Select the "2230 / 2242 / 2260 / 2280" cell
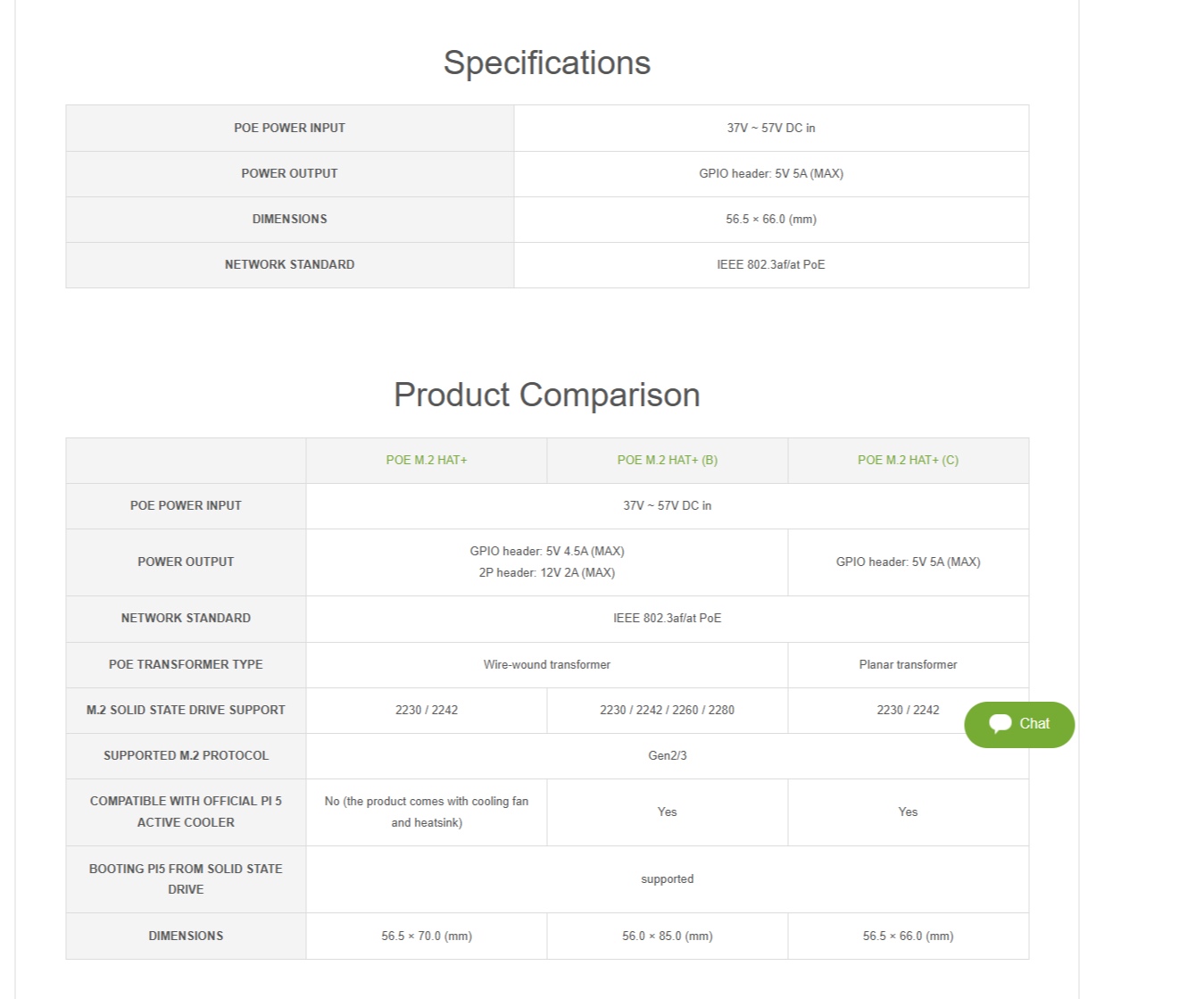This screenshot has width=1204, height=999. point(667,710)
